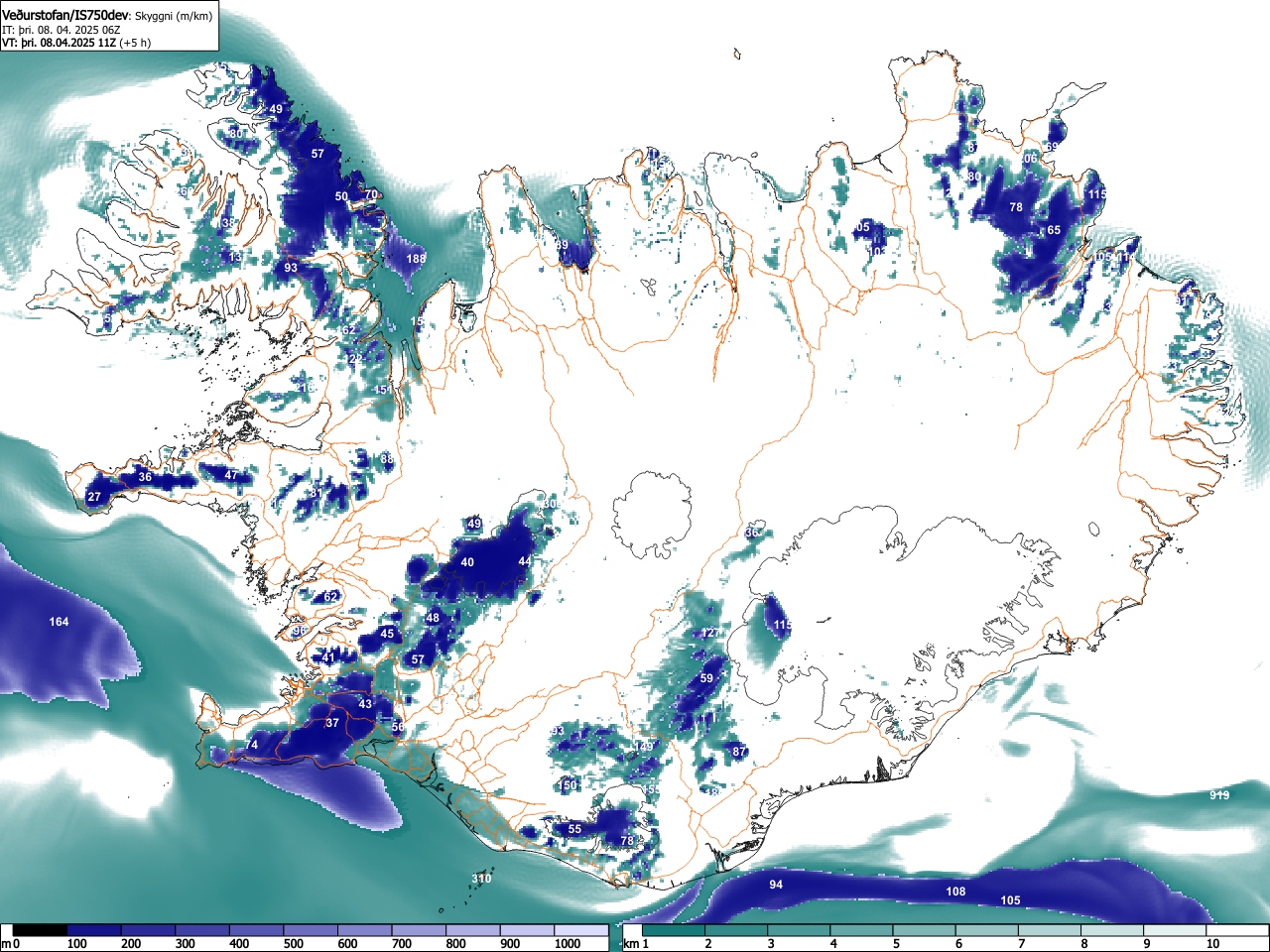This screenshot has height=952, width=1270.
Task: Select the VT valid time line 11Z (+5 h)
Action: click(76, 43)
